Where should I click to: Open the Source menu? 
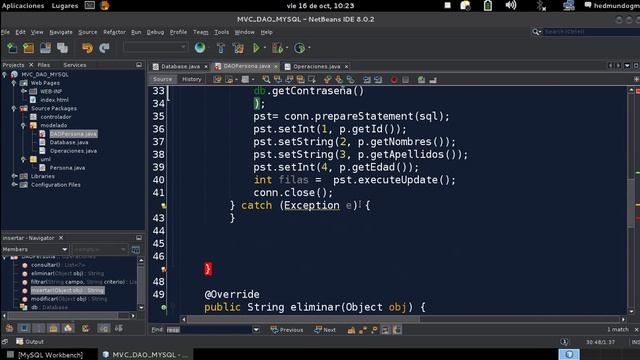pyautogui.click(x=88, y=32)
